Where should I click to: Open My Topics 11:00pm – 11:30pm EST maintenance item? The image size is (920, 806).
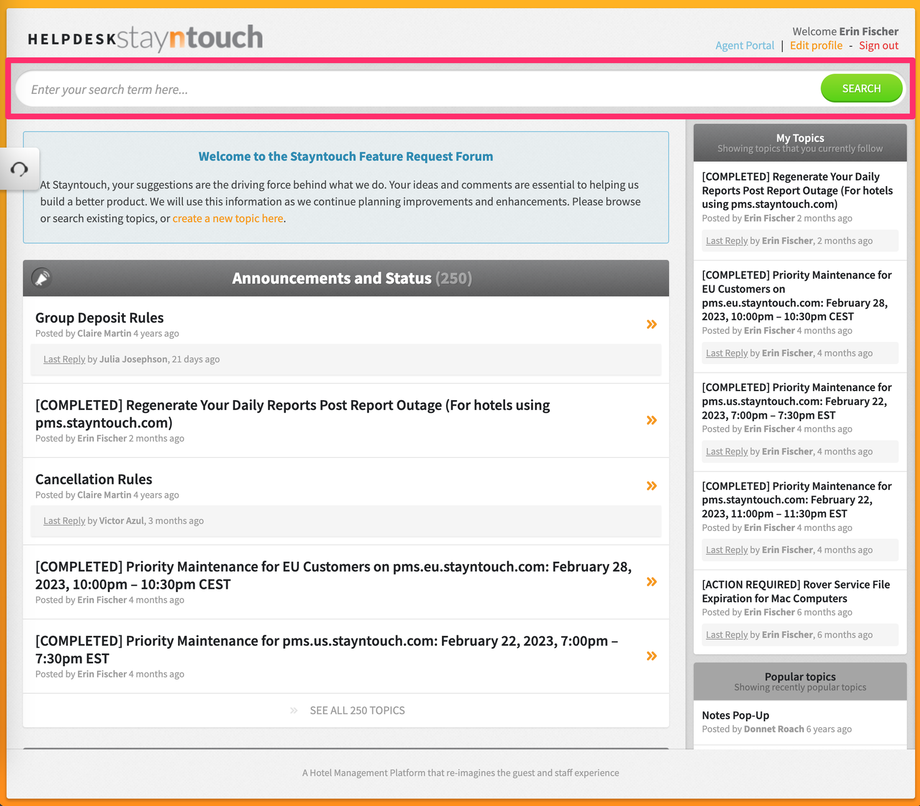796,500
